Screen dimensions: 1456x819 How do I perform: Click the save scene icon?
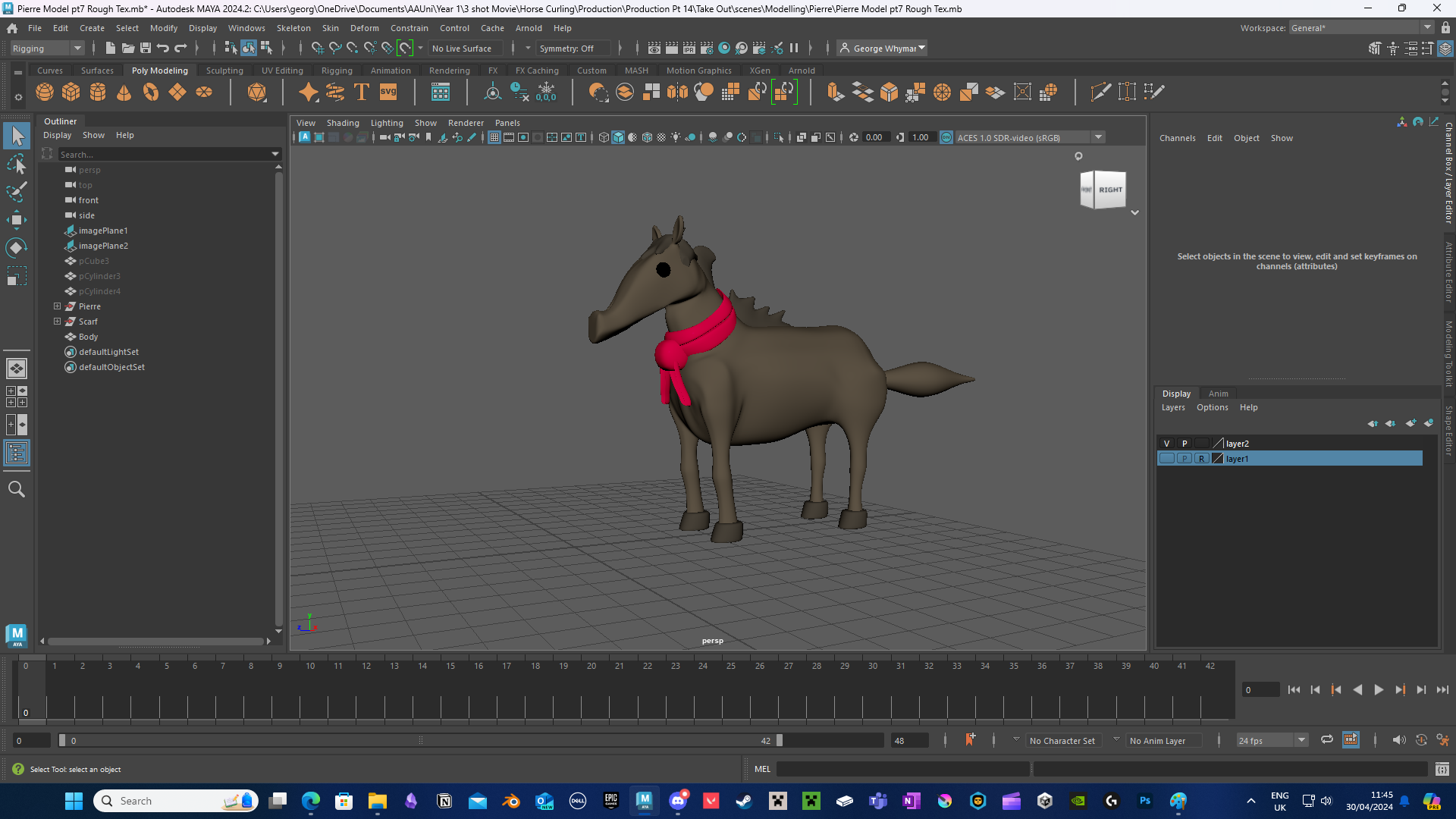146,48
